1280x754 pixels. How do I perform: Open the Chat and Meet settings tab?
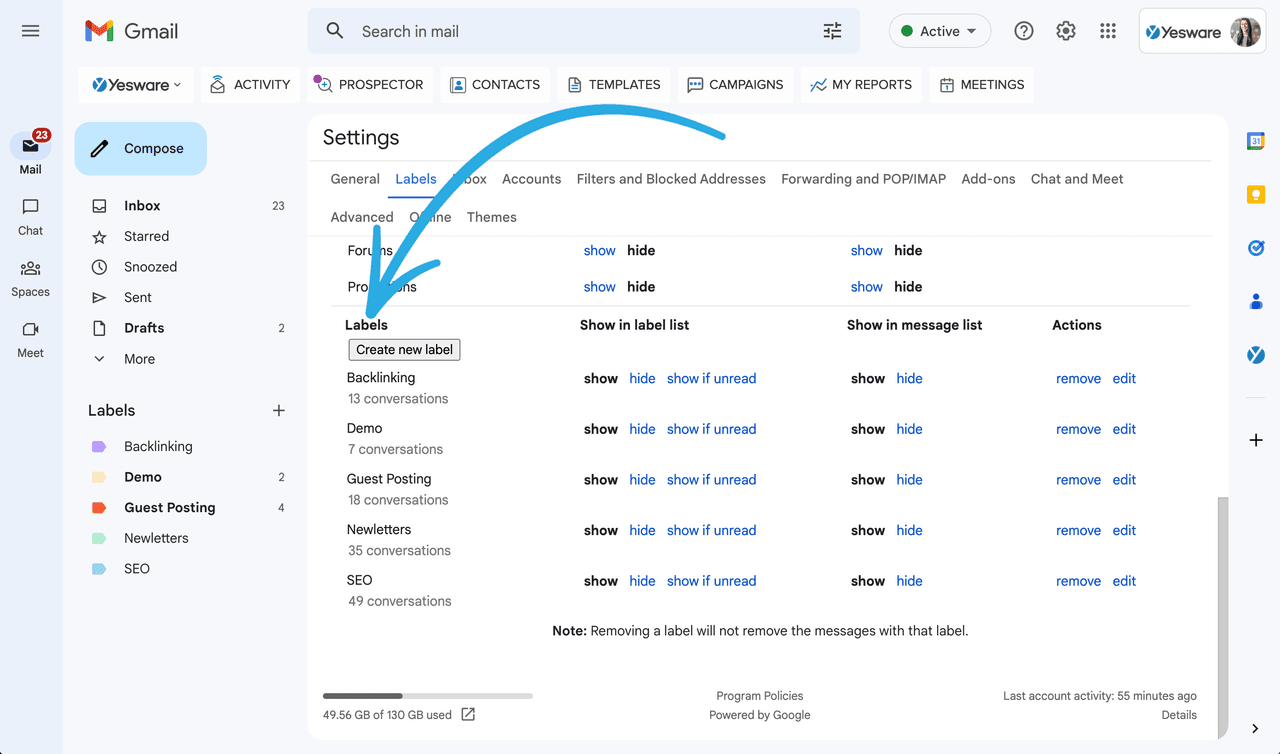click(1076, 178)
